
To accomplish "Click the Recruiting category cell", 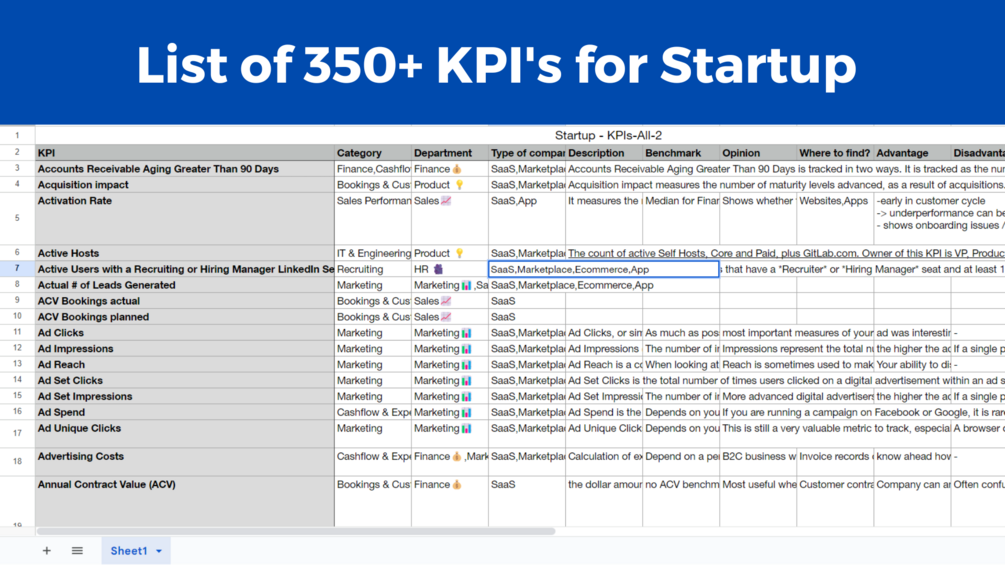I will coord(373,269).
